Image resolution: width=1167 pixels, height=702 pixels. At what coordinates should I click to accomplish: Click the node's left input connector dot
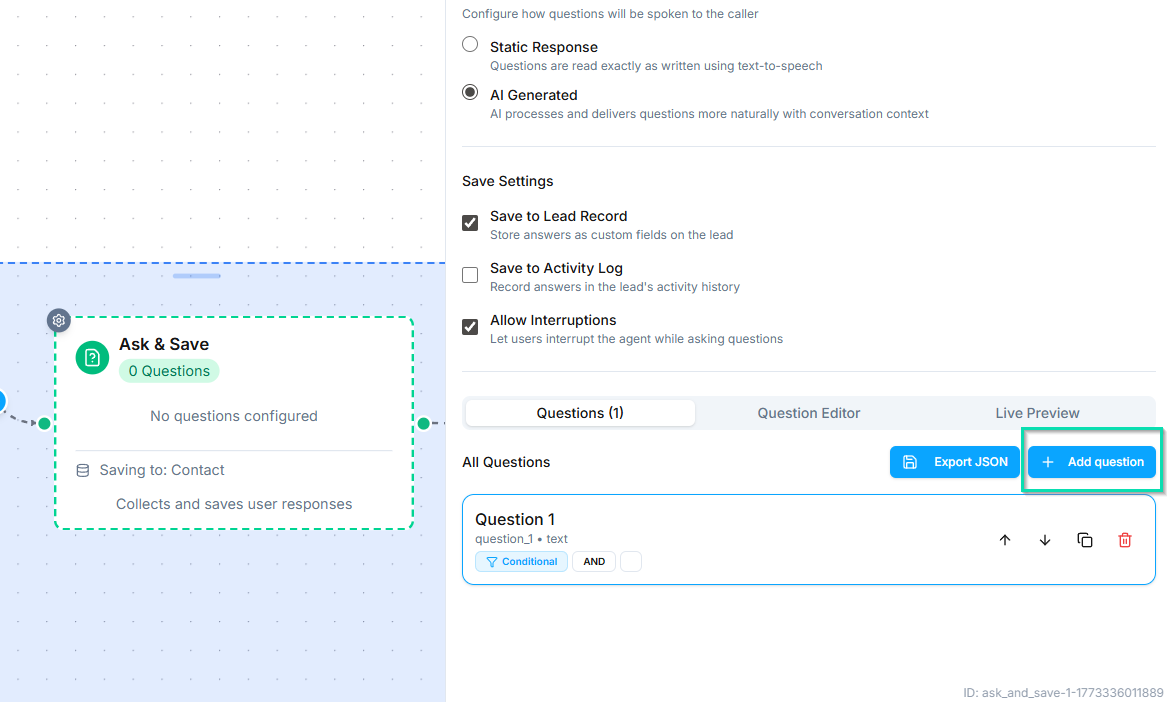(44, 424)
